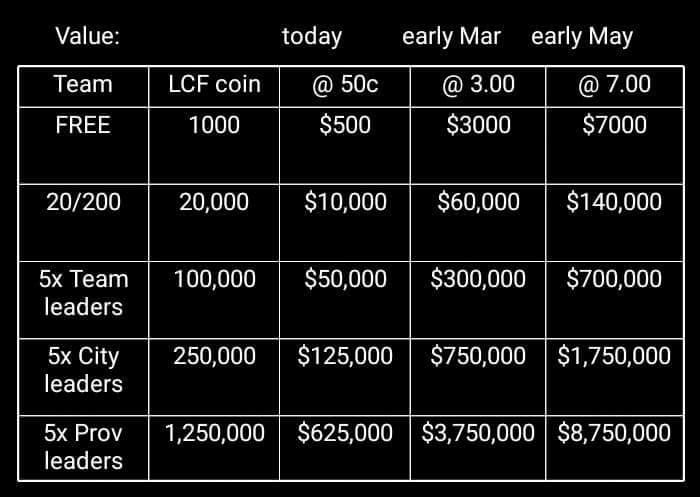Click the "LCF coin" column header

tap(214, 85)
